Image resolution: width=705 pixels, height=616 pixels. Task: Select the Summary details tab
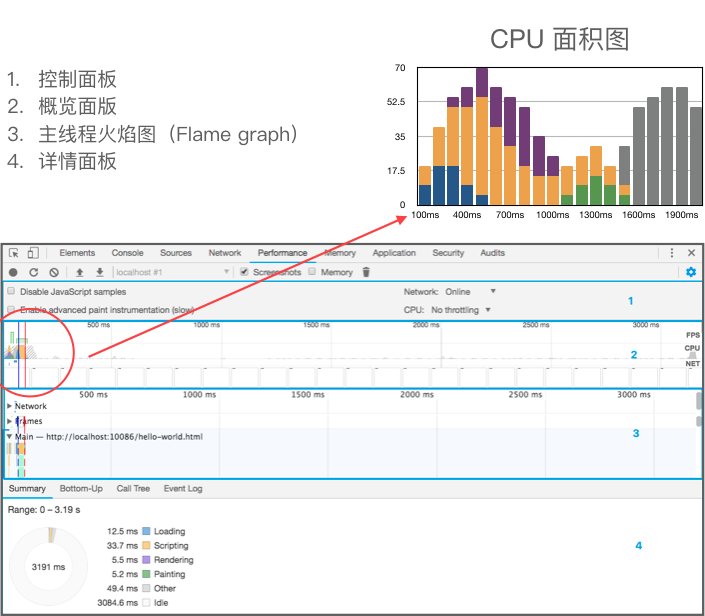point(27,488)
